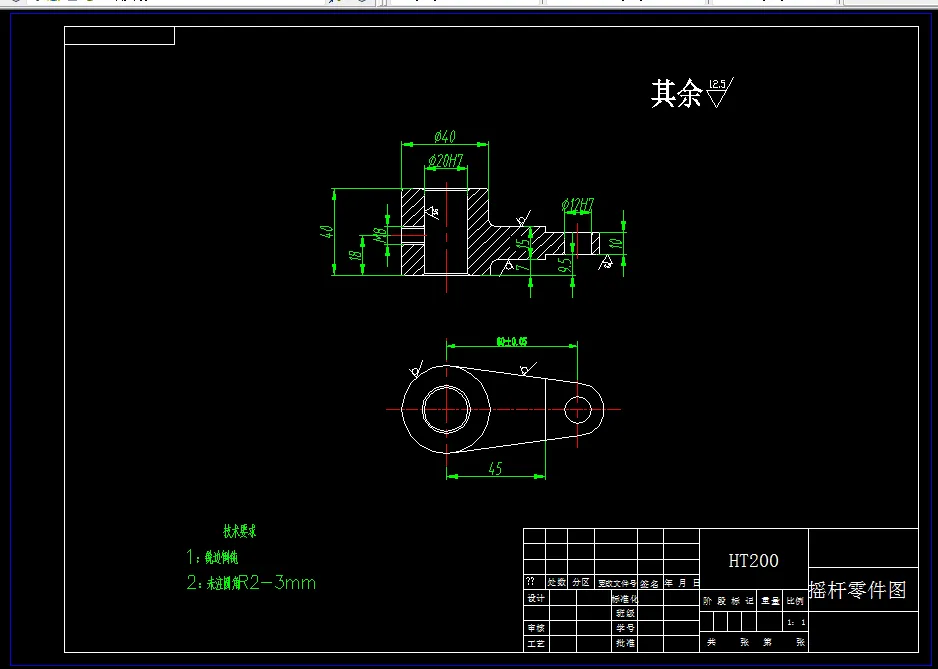
Task: Click the 阶段标记 header cell
Action: coord(728,601)
